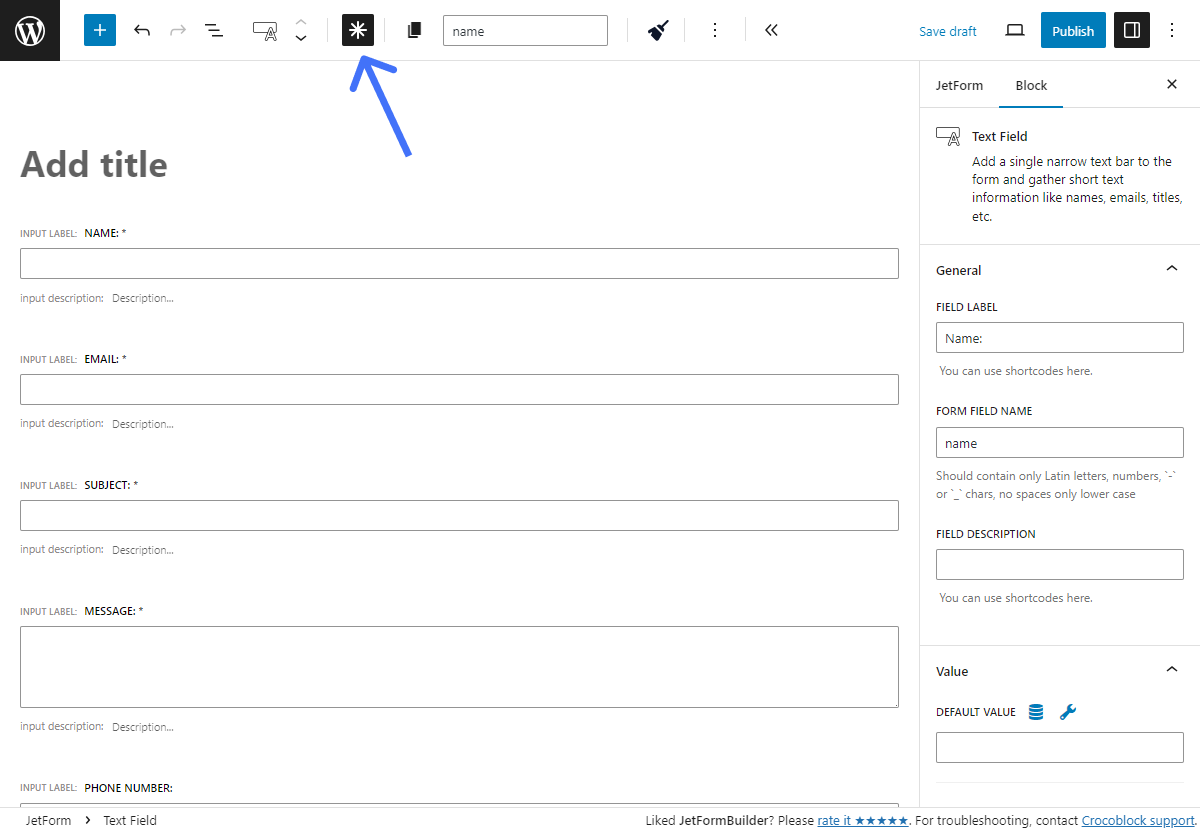Viewport: 1200px width, 832px height.
Task: Open the block inserter
Action: point(99,30)
